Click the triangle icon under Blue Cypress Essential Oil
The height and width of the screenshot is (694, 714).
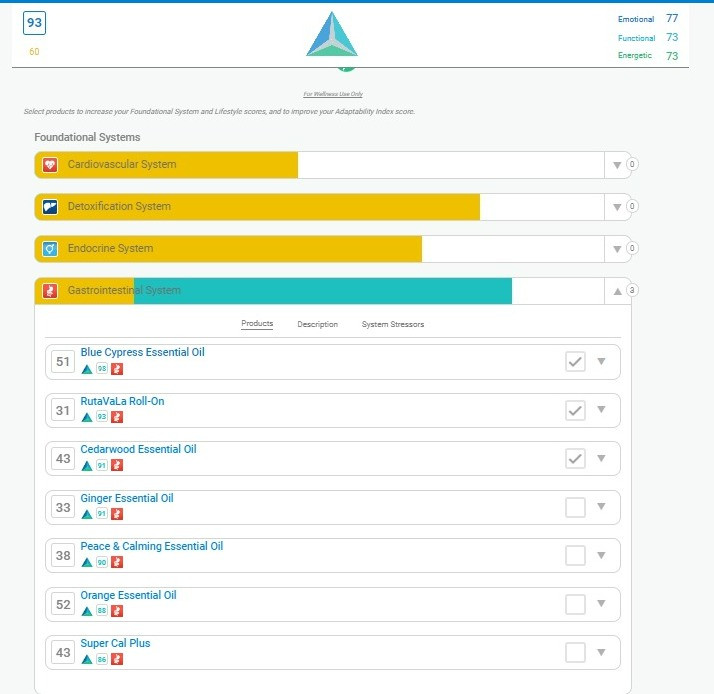tap(87, 369)
